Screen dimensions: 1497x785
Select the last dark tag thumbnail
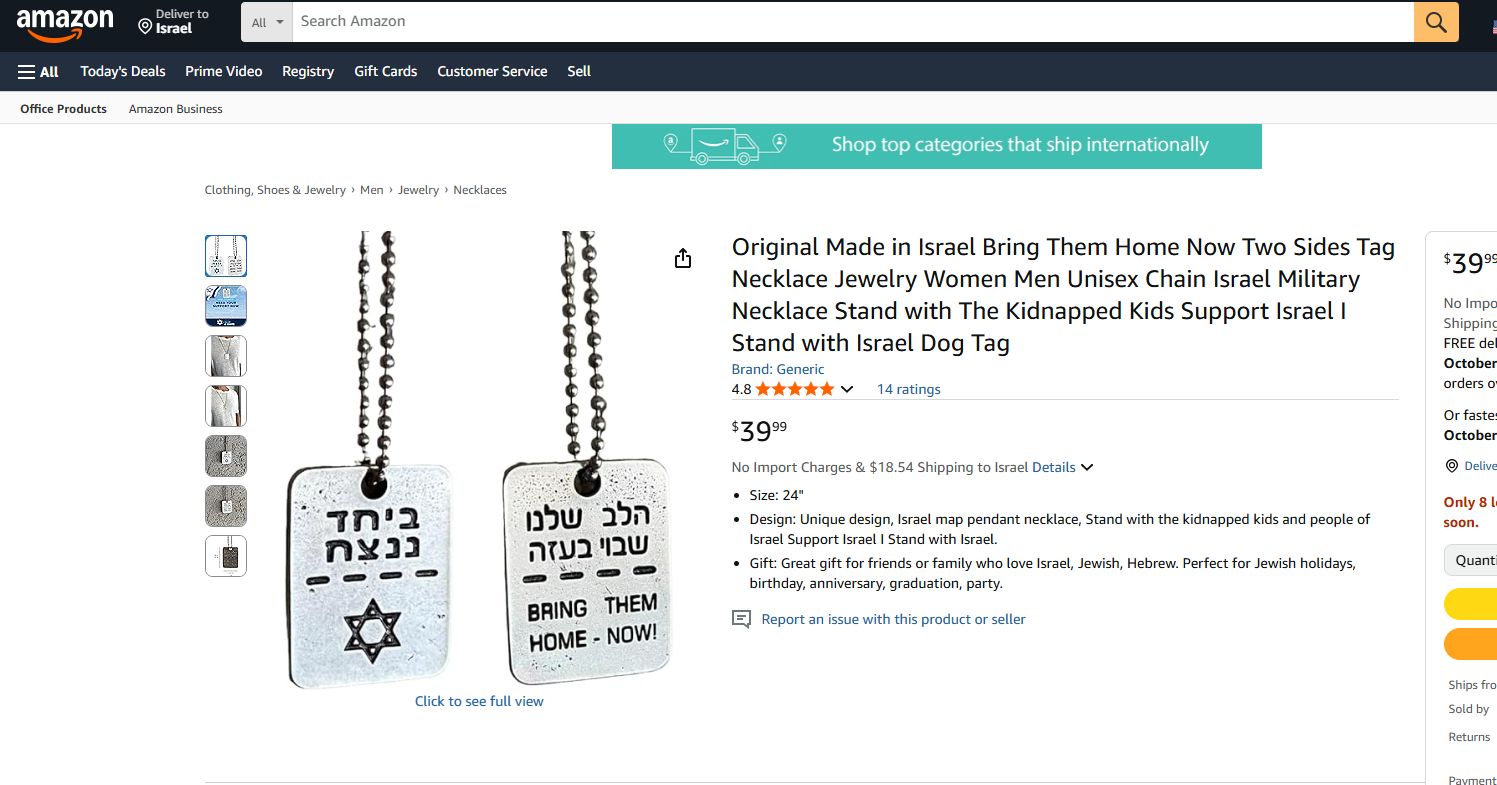click(226, 556)
